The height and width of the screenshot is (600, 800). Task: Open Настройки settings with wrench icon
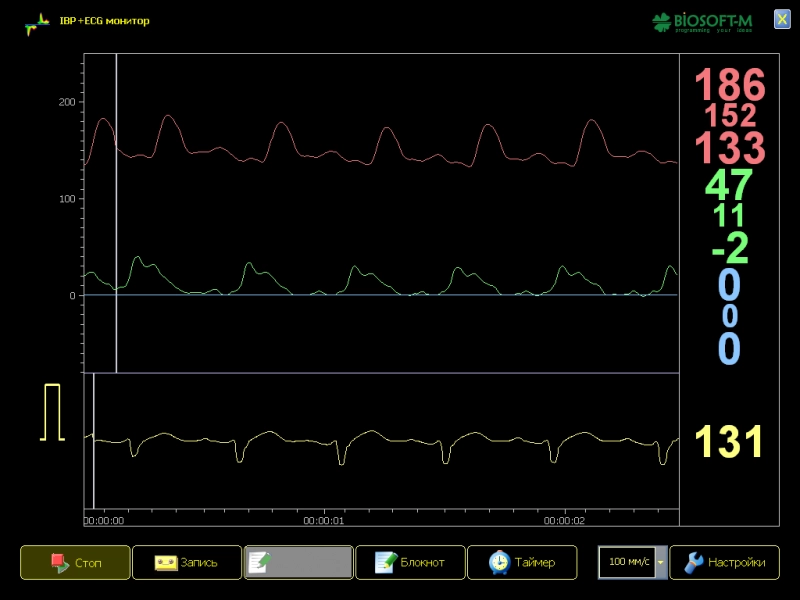tap(724, 562)
